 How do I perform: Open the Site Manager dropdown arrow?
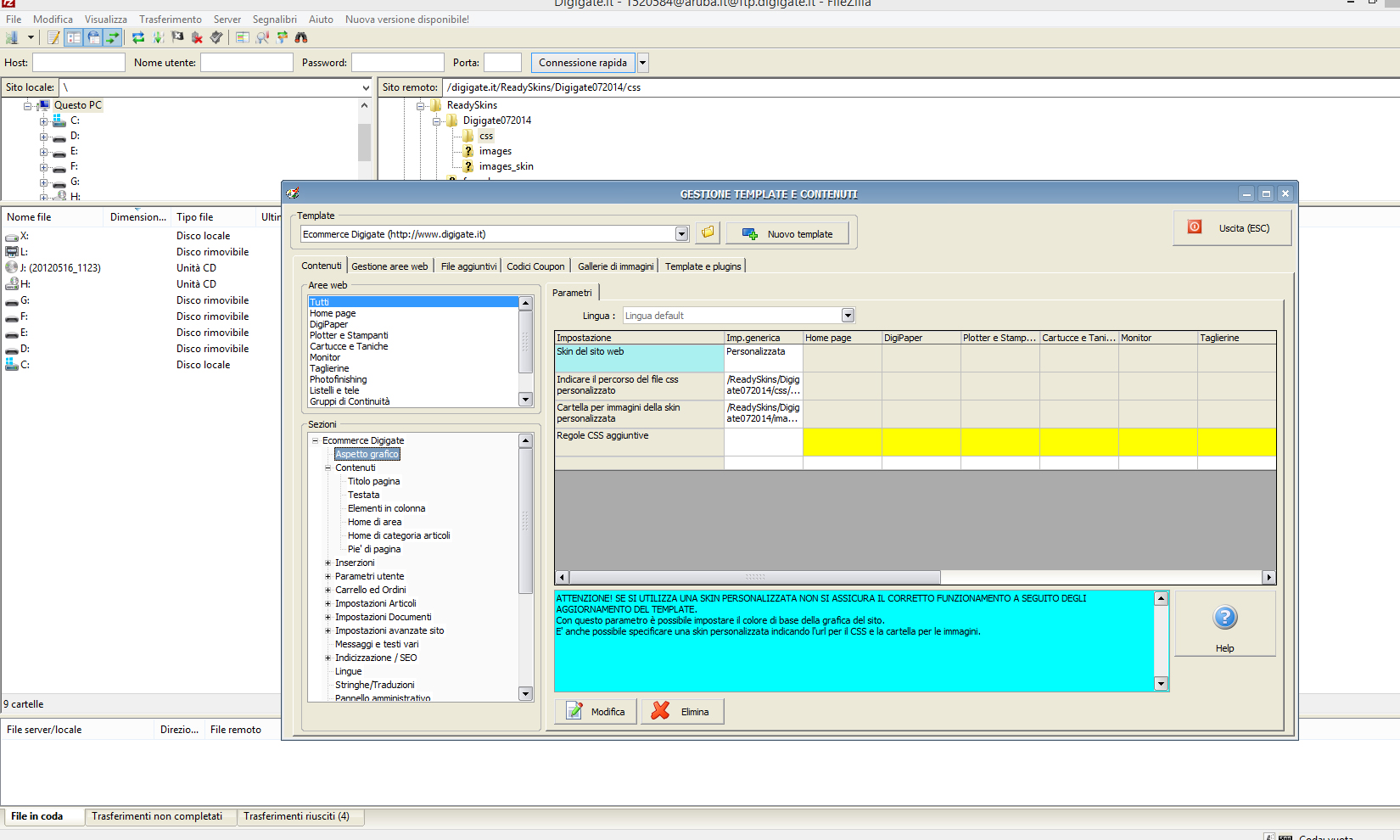(x=31, y=37)
